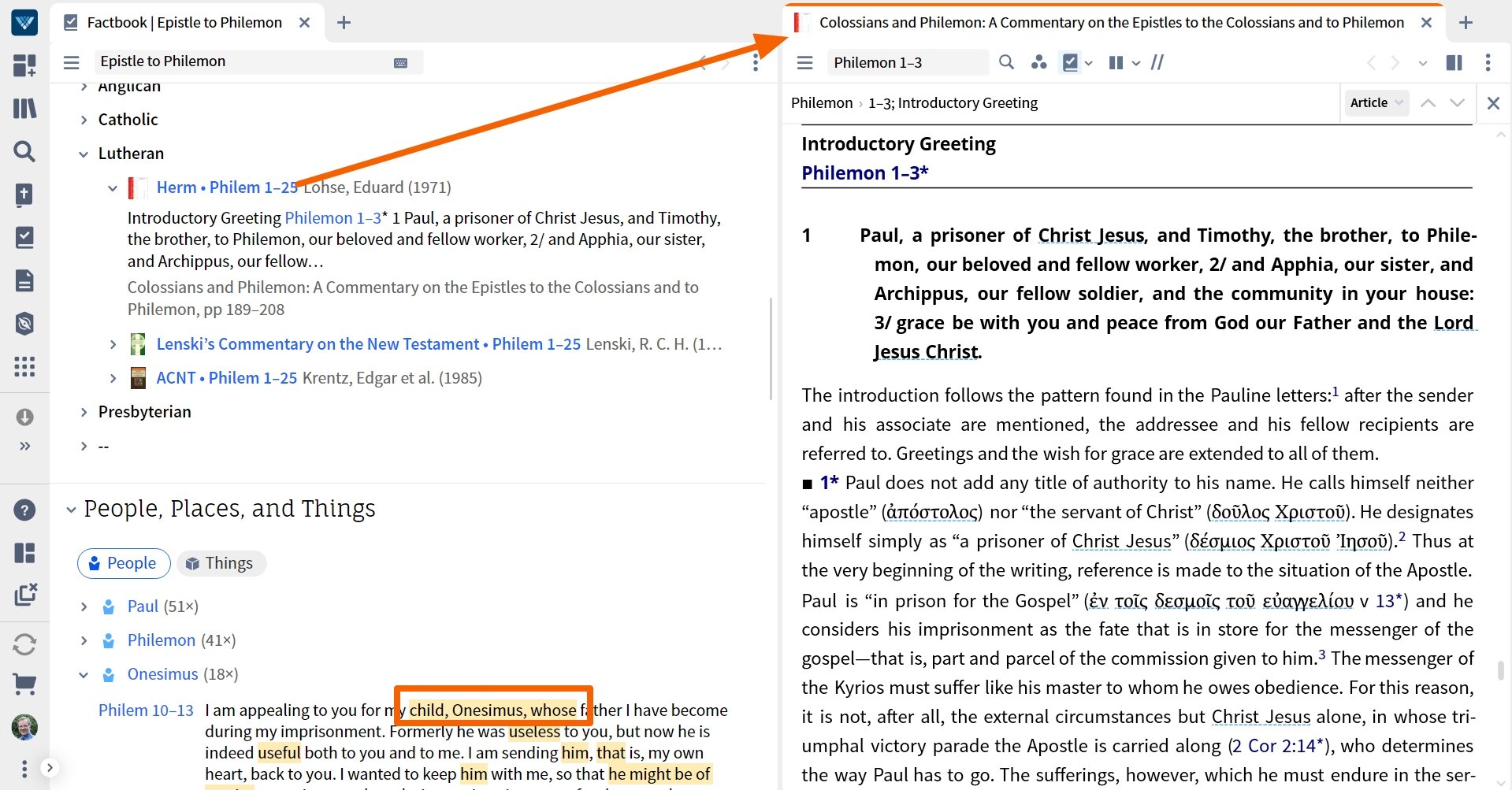Click the close-all-panels icon in sidebar
Viewport: 1512px width, 790px height.
point(25,595)
